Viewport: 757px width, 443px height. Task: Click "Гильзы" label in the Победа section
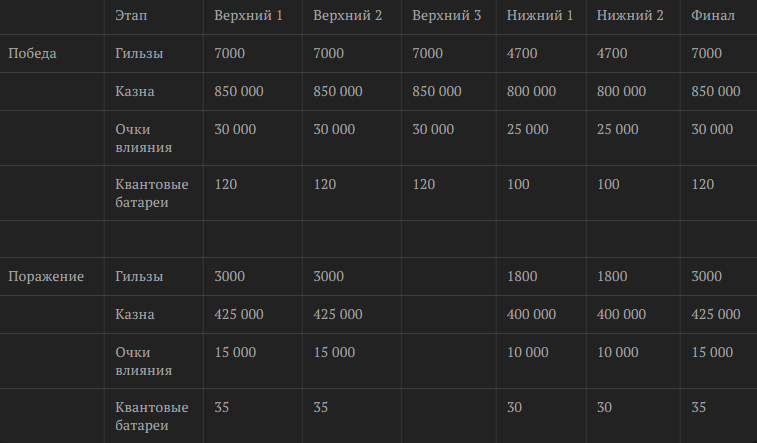[139, 53]
